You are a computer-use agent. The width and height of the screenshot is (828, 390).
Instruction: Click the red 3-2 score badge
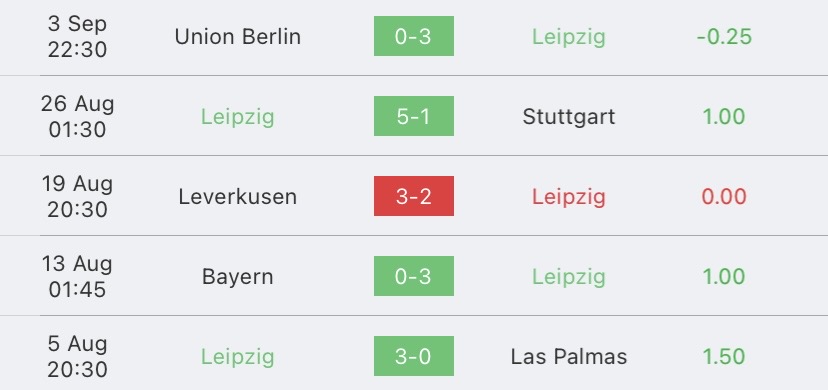[x=413, y=196]
